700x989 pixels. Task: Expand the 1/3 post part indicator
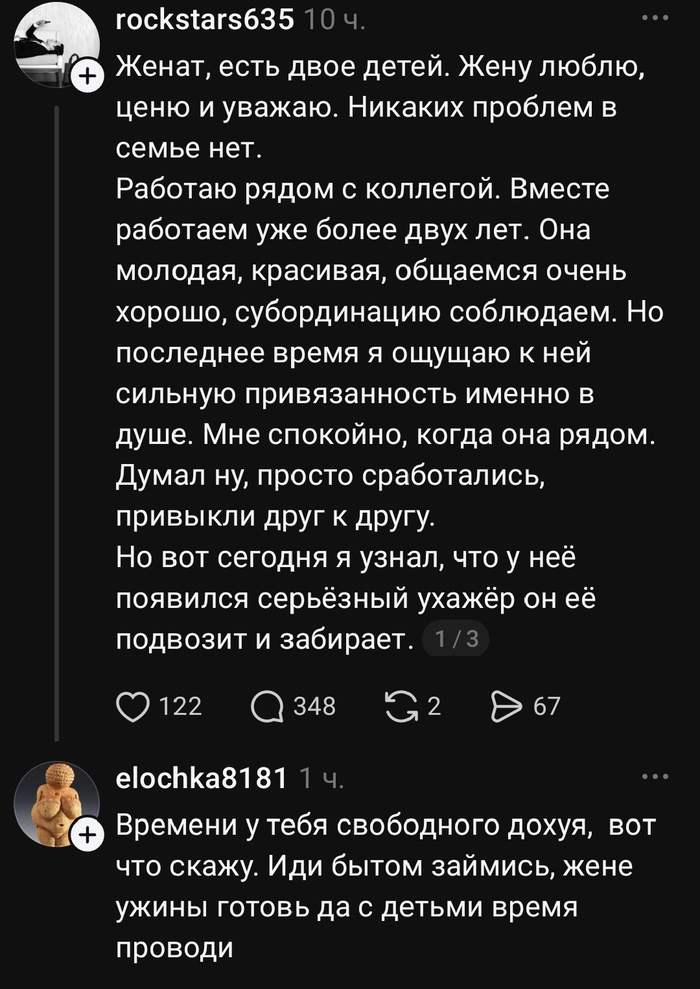457,640
